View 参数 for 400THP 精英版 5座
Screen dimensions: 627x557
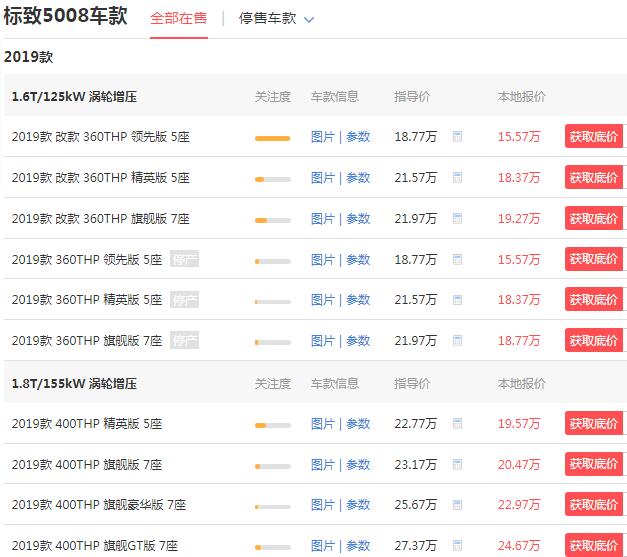pyautogui.click(x=358, y=423)
